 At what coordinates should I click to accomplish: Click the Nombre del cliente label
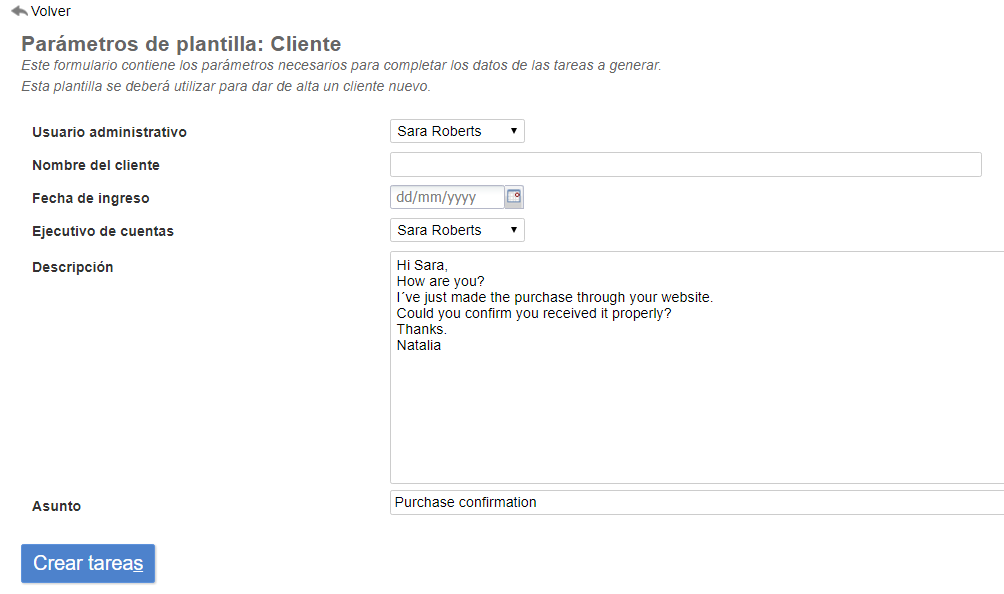96,165
